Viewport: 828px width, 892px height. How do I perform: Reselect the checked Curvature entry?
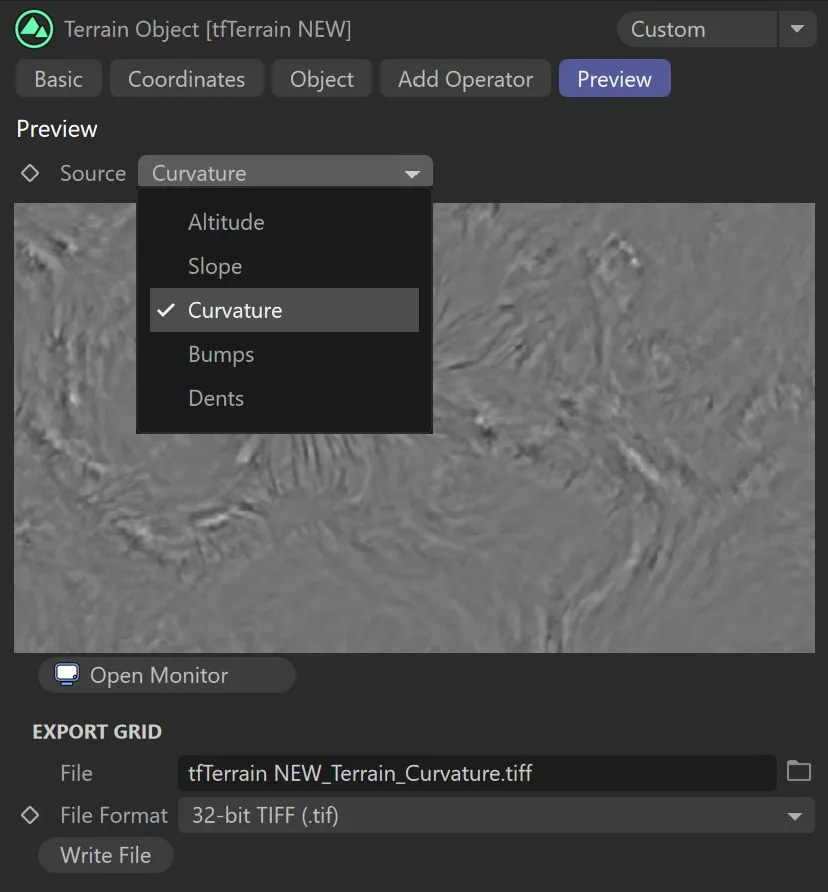(x=235, y=310)
